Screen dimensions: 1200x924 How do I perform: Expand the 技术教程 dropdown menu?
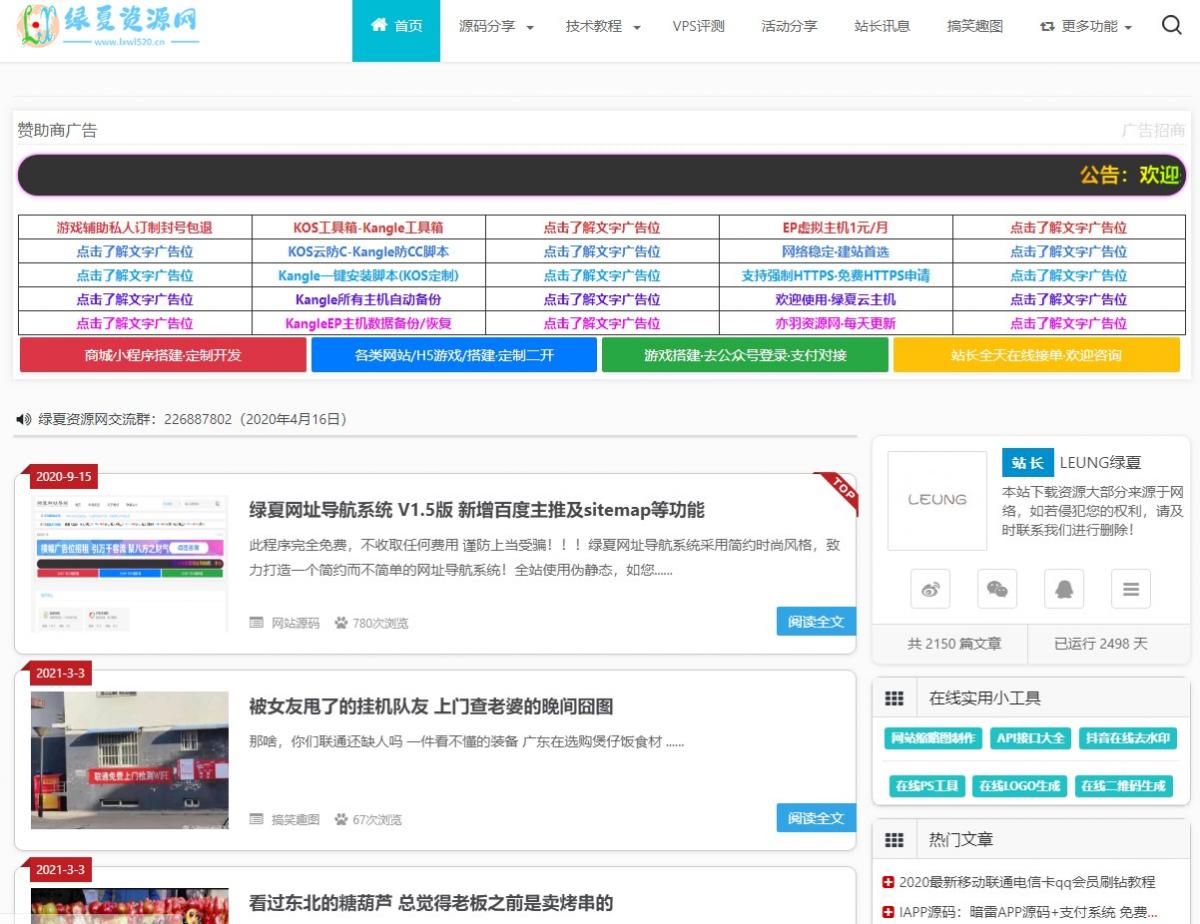tap(603, 27)
